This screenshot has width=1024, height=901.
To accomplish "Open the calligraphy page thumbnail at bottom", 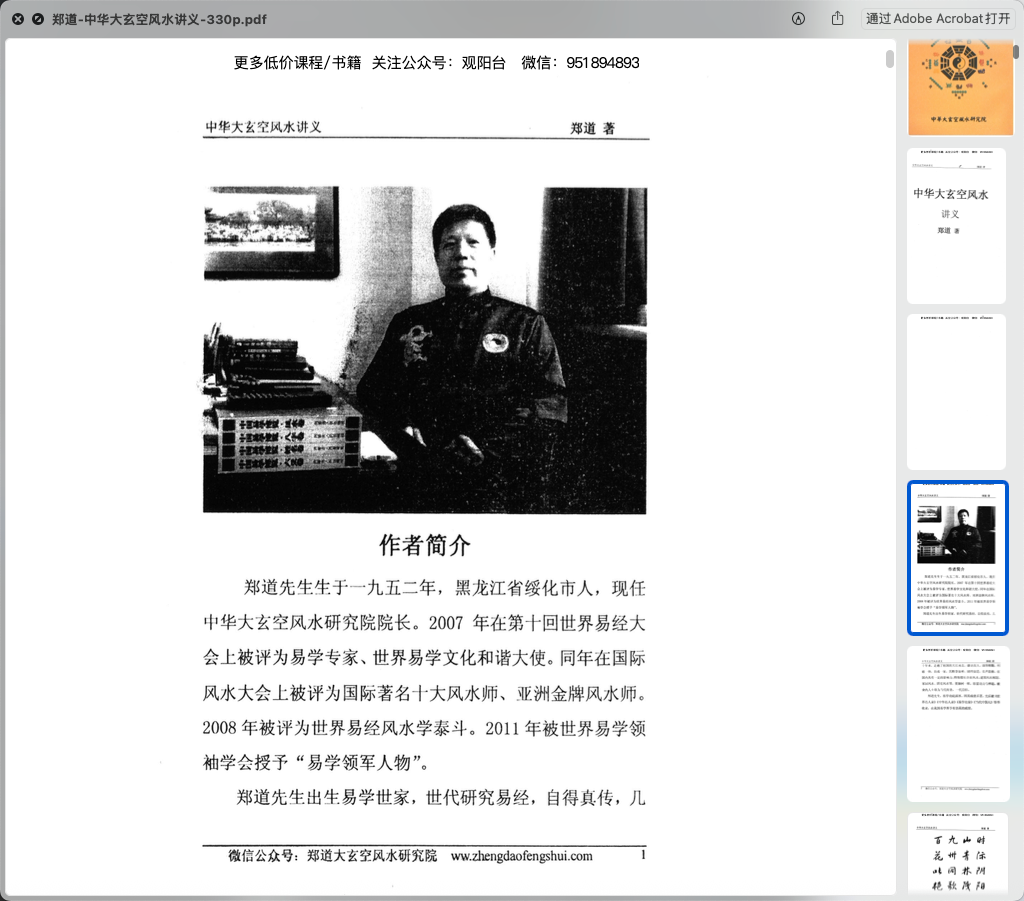I will click(955, 855).
